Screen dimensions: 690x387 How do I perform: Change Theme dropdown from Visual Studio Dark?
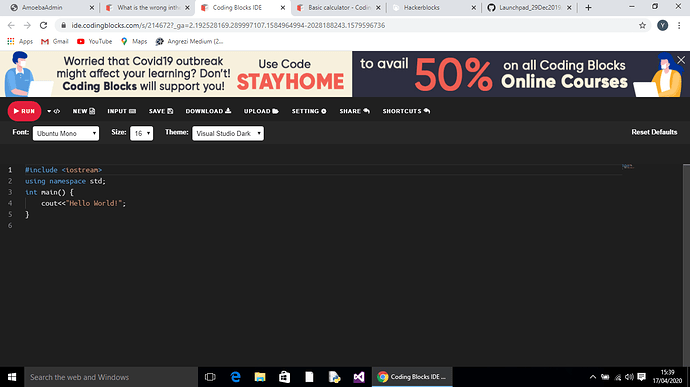point(228,133)
